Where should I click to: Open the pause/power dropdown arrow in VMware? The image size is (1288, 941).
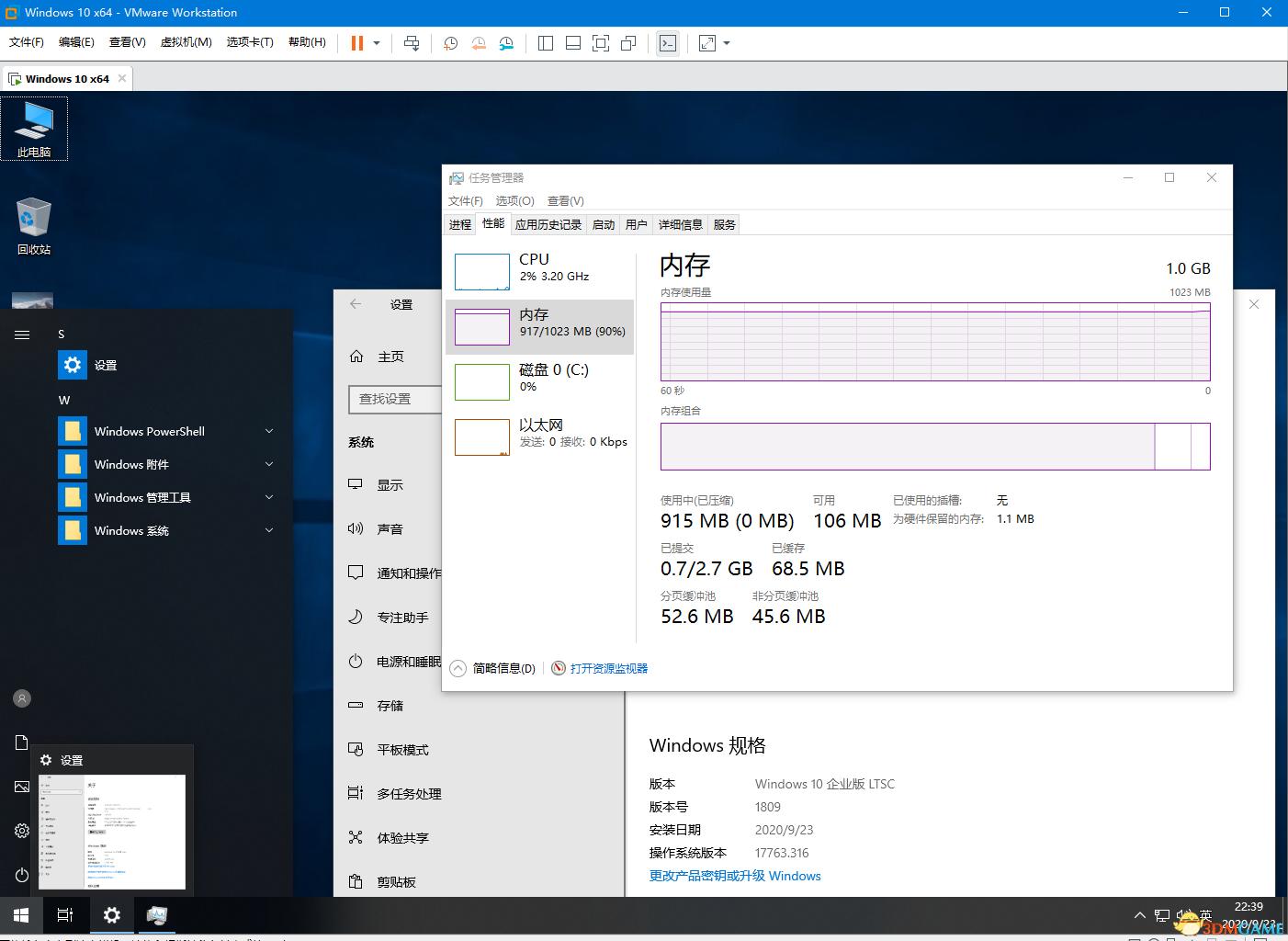pyautogui.click(x=377, y=43)
